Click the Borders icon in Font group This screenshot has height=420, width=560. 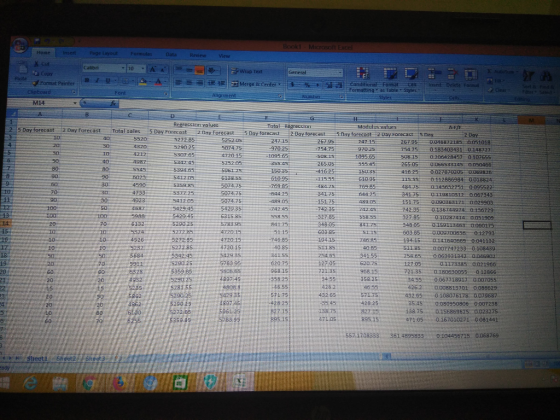coord(126,81)
